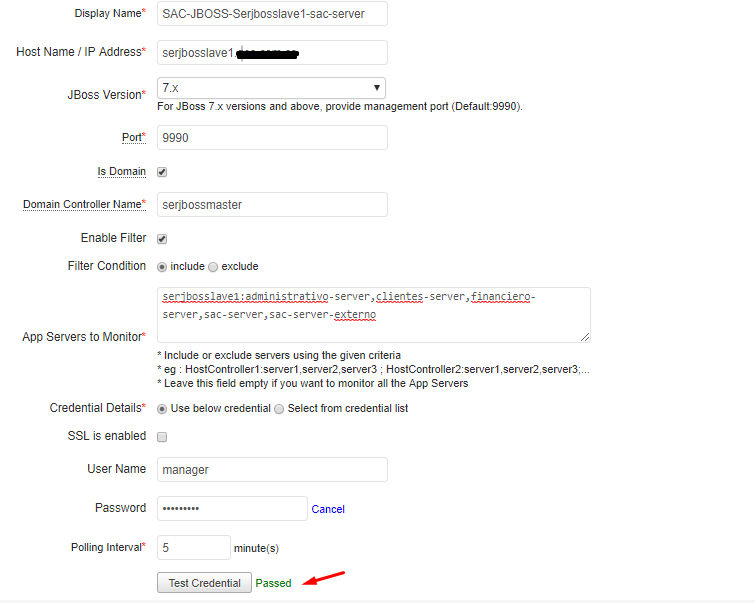Click the User Name field with manager
755x603 pixels.
[x=272, y=470]
